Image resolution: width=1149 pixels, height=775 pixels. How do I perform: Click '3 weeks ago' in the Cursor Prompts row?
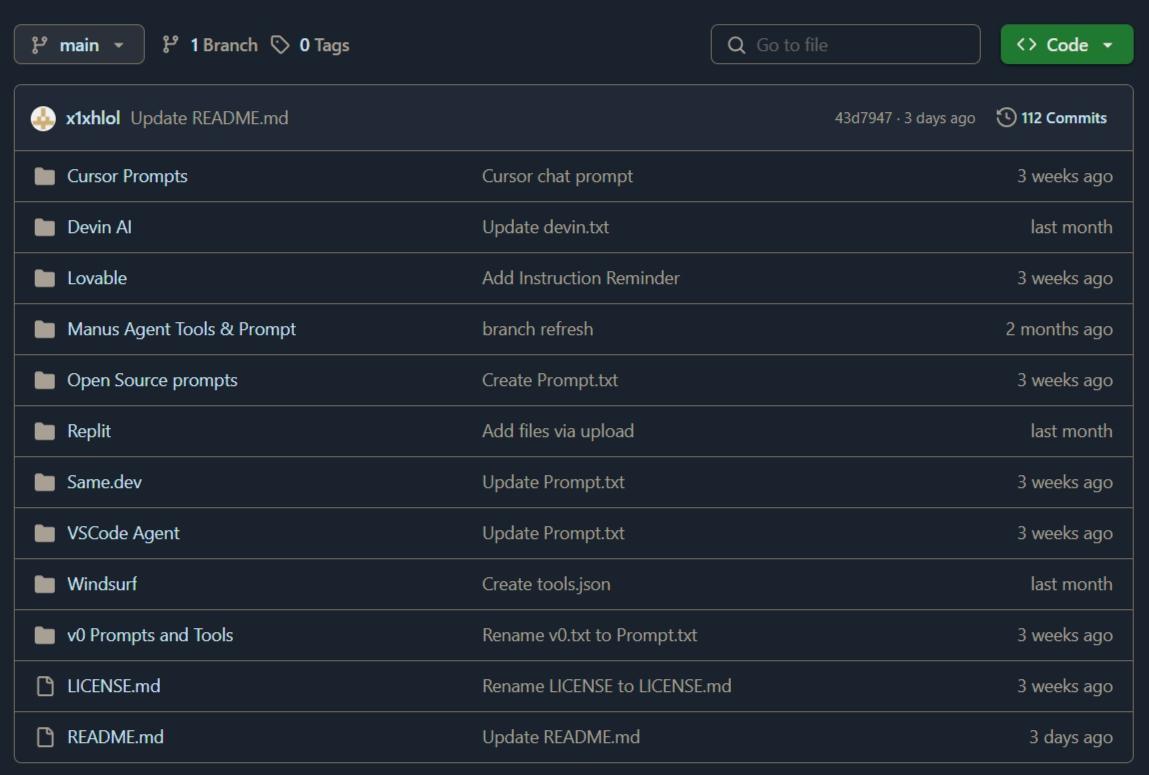coord(1065,177)
